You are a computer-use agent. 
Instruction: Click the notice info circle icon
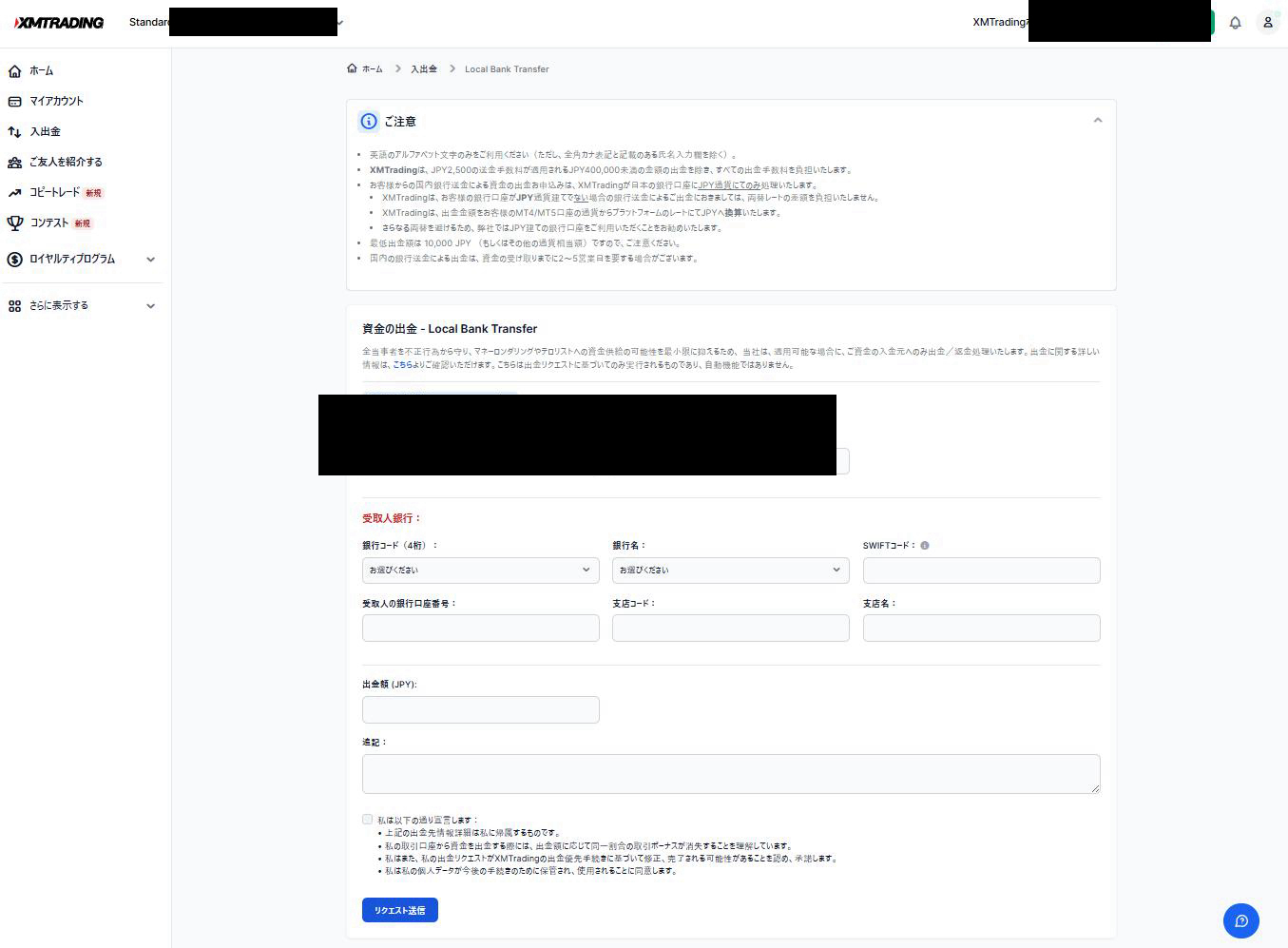(x=369, y=122)
